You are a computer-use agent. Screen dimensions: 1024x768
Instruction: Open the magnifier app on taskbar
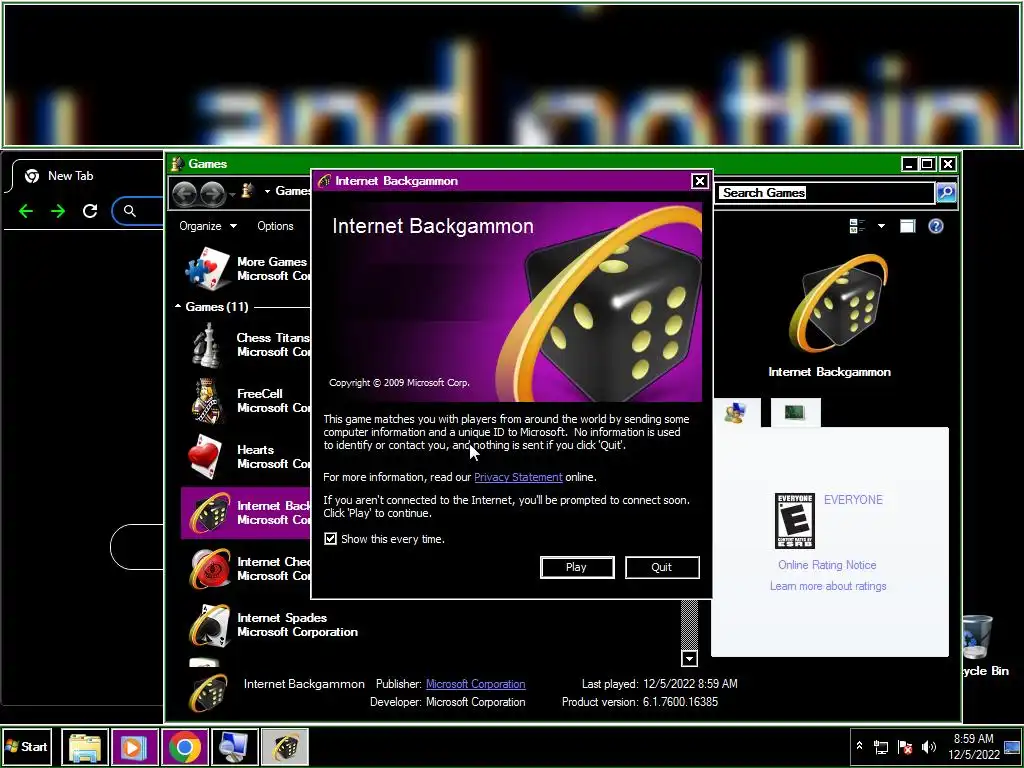234,746
